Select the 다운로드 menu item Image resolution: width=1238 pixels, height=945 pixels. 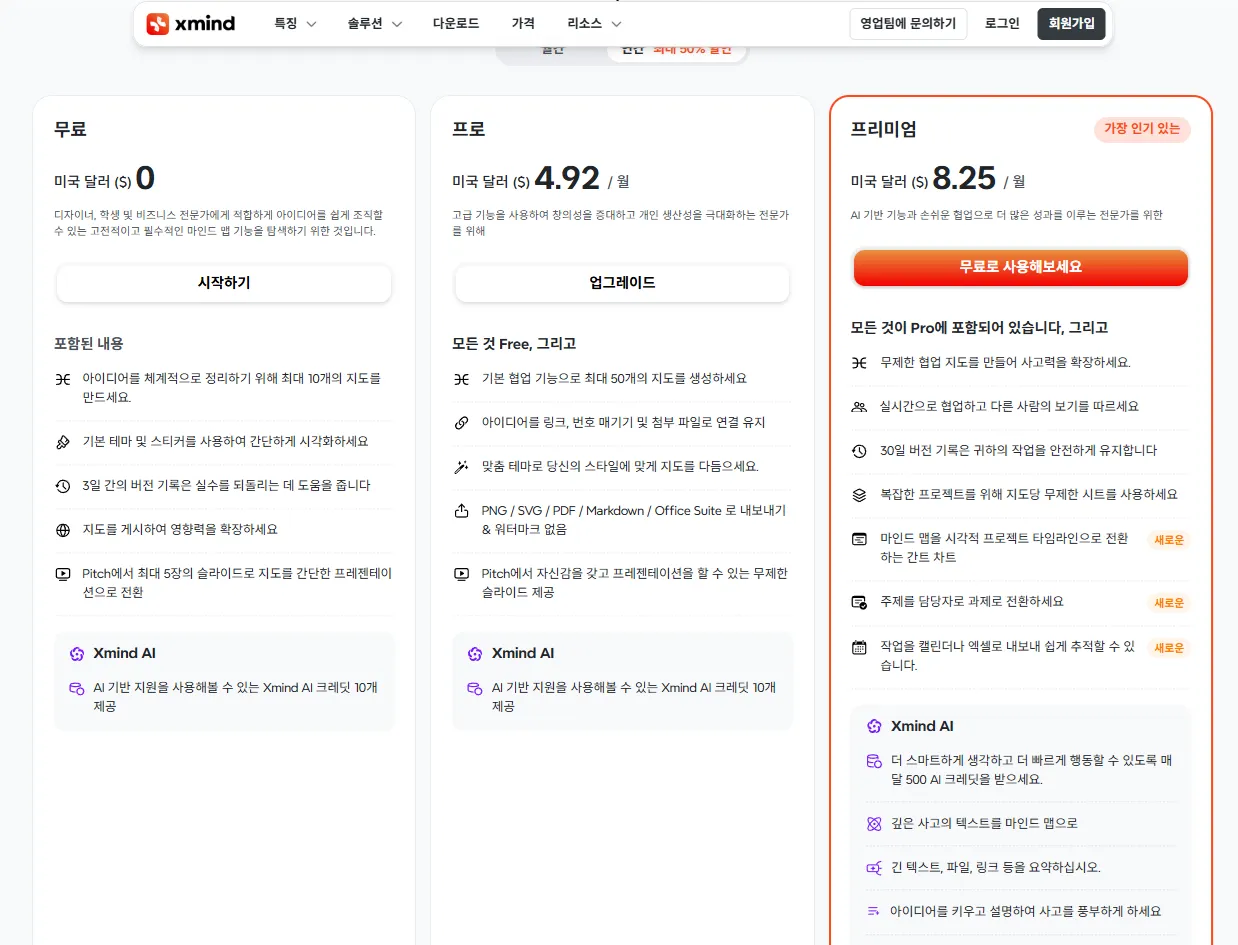point(455,23)
